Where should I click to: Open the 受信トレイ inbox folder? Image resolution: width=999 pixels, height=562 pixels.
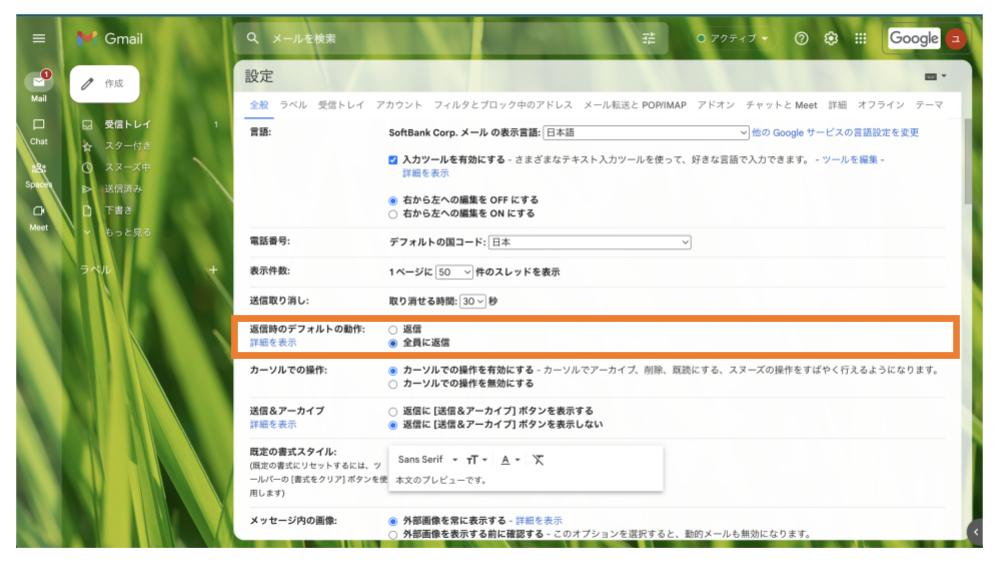(x=127, y=124)
